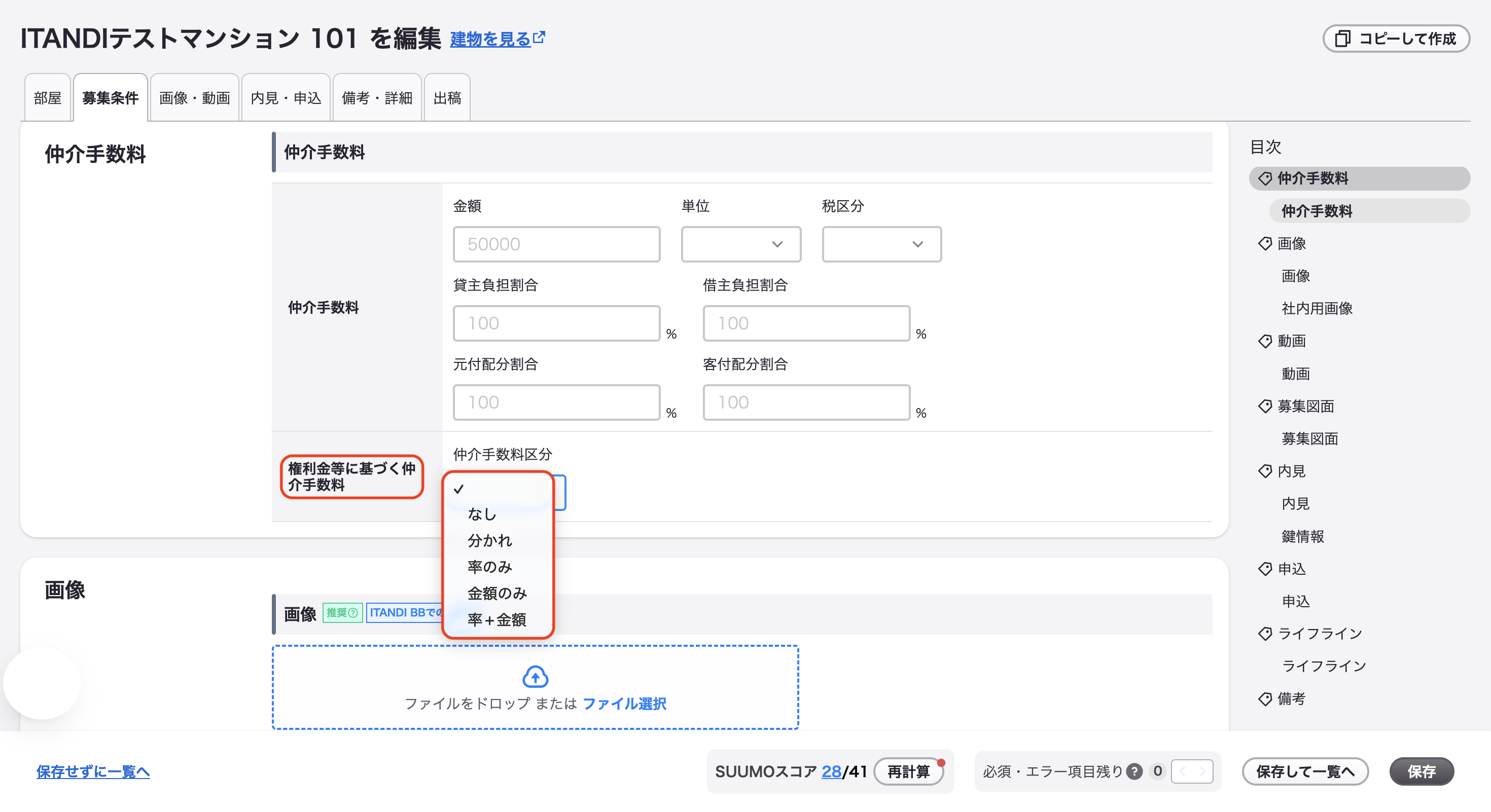Jump to 動画 sub-item in 目次

tap(1295, 374)
